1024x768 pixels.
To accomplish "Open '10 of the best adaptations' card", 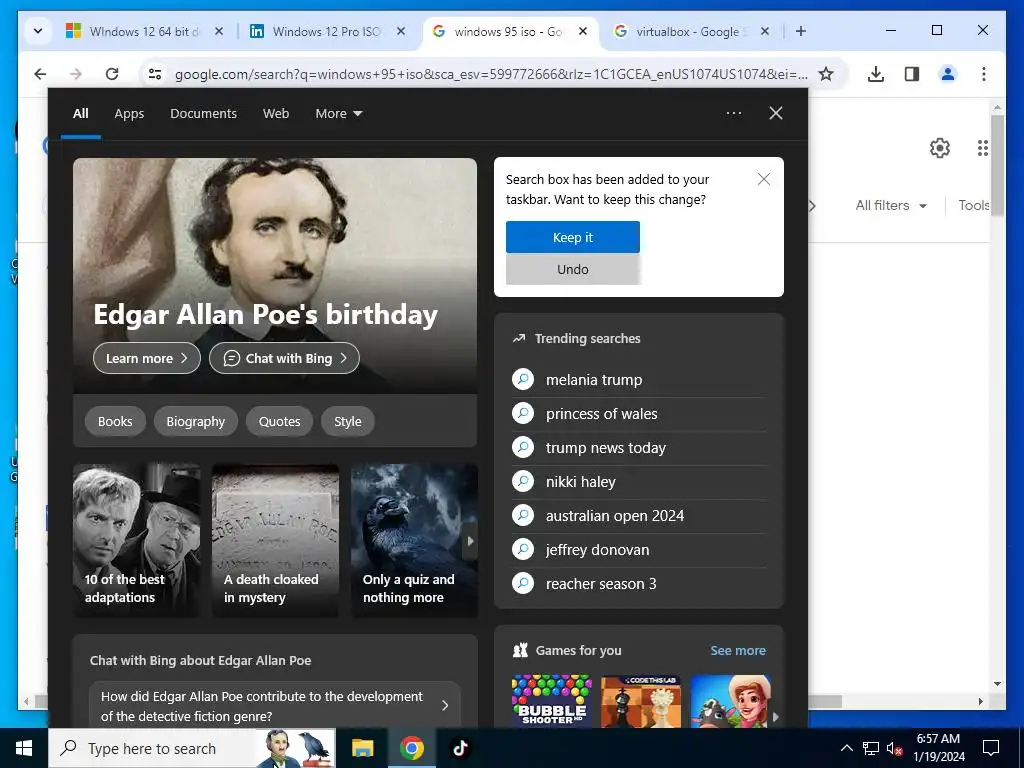I will coord(136,540).
